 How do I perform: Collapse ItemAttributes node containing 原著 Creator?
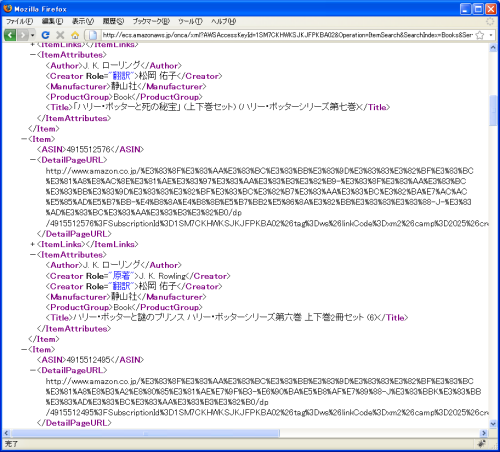click(x=32, y=255)
